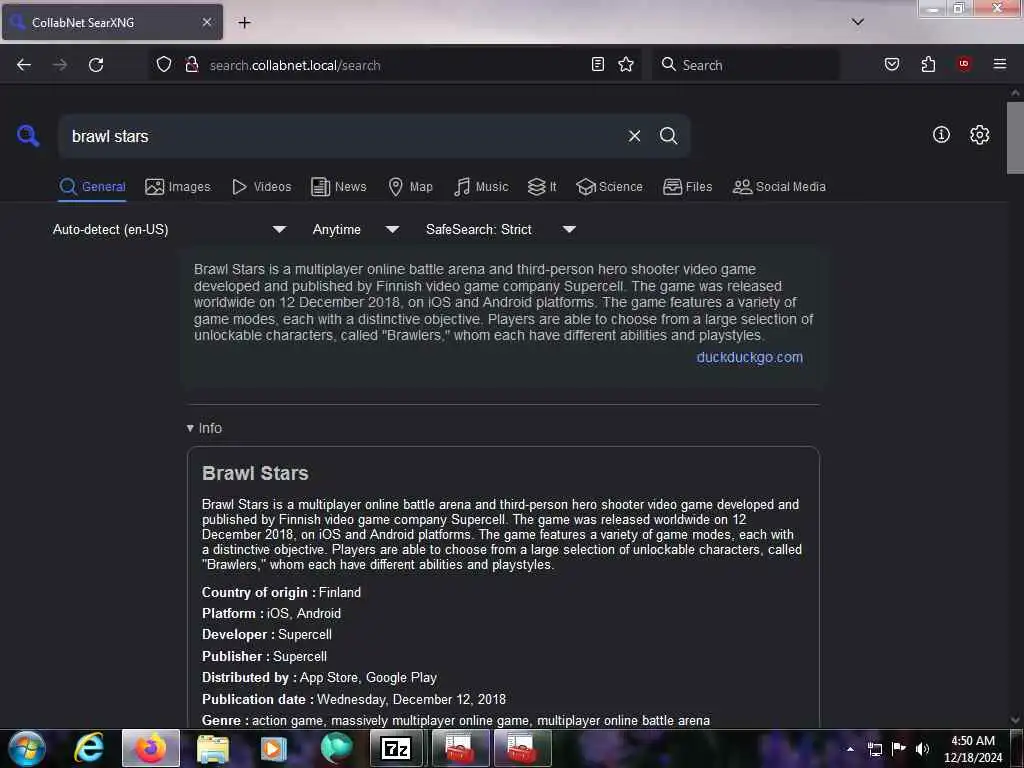
Task: Switch to Map search category
Action: pos(410,187)
